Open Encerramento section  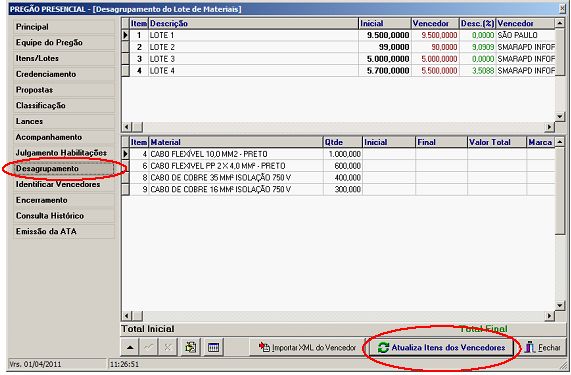tap(64, 200)
